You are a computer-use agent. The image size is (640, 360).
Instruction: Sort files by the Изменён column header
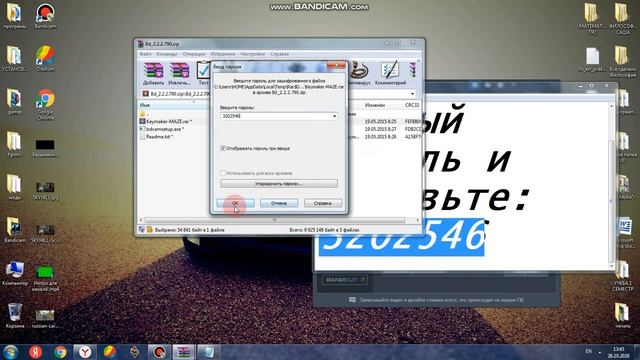click(x=374, y=105)
